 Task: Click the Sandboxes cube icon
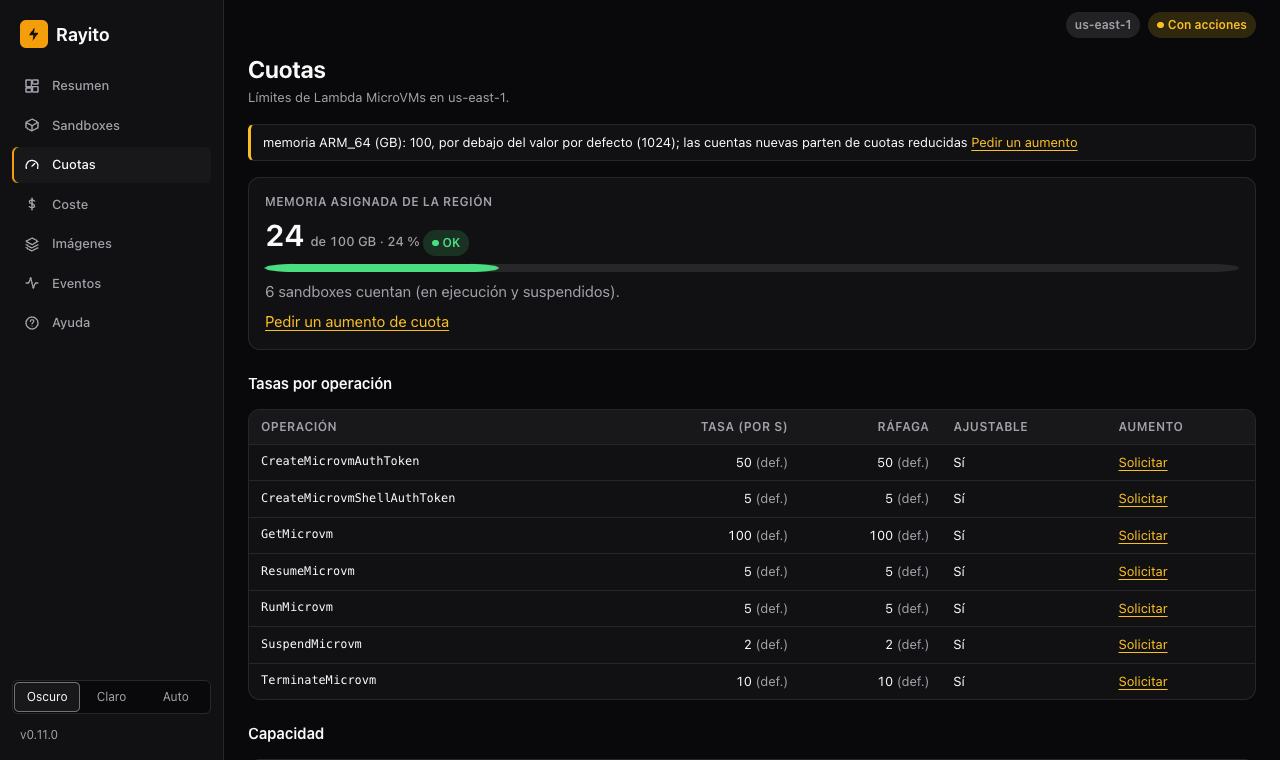[x=32, y=126]
